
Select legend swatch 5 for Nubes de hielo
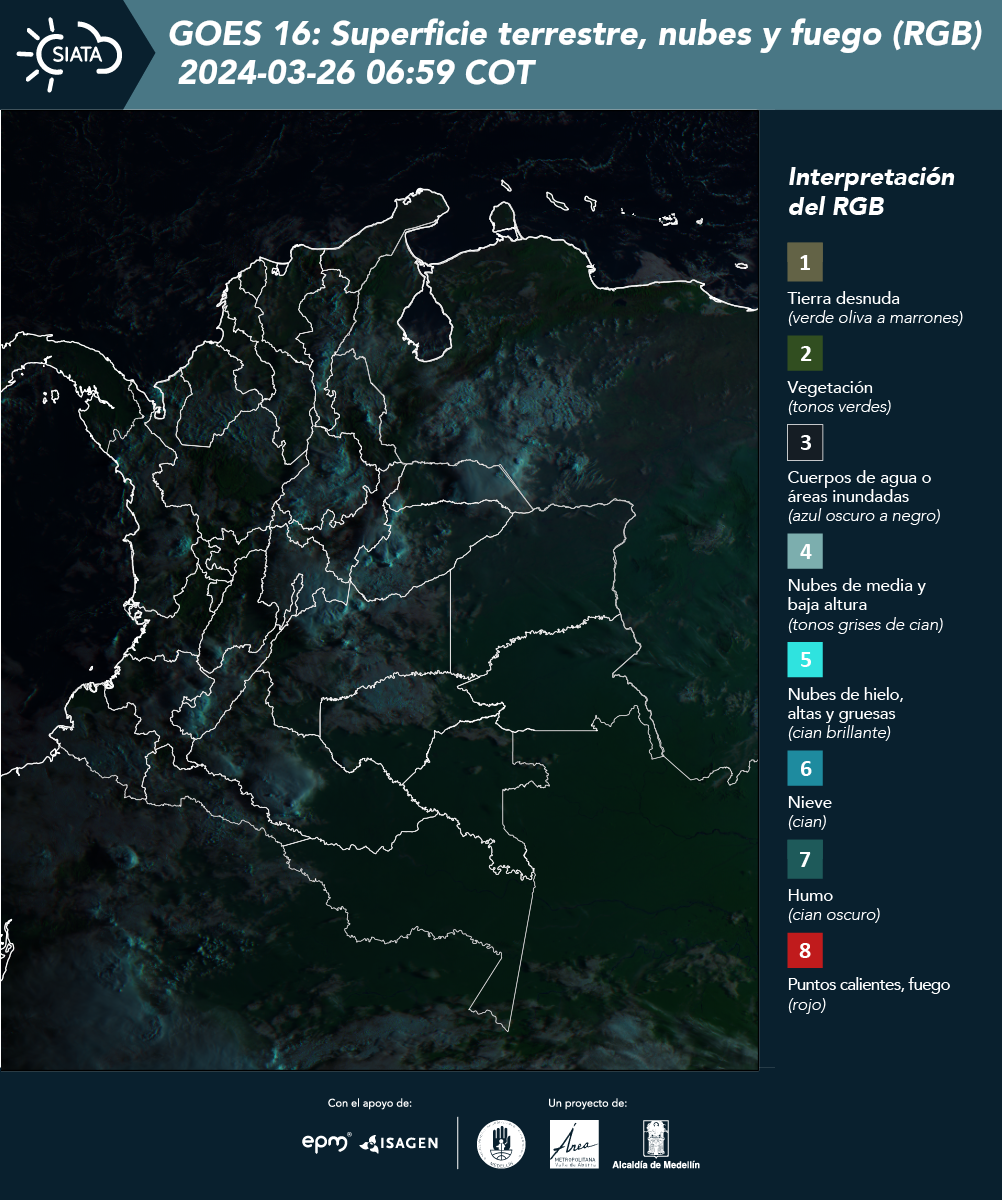(805, 660)
